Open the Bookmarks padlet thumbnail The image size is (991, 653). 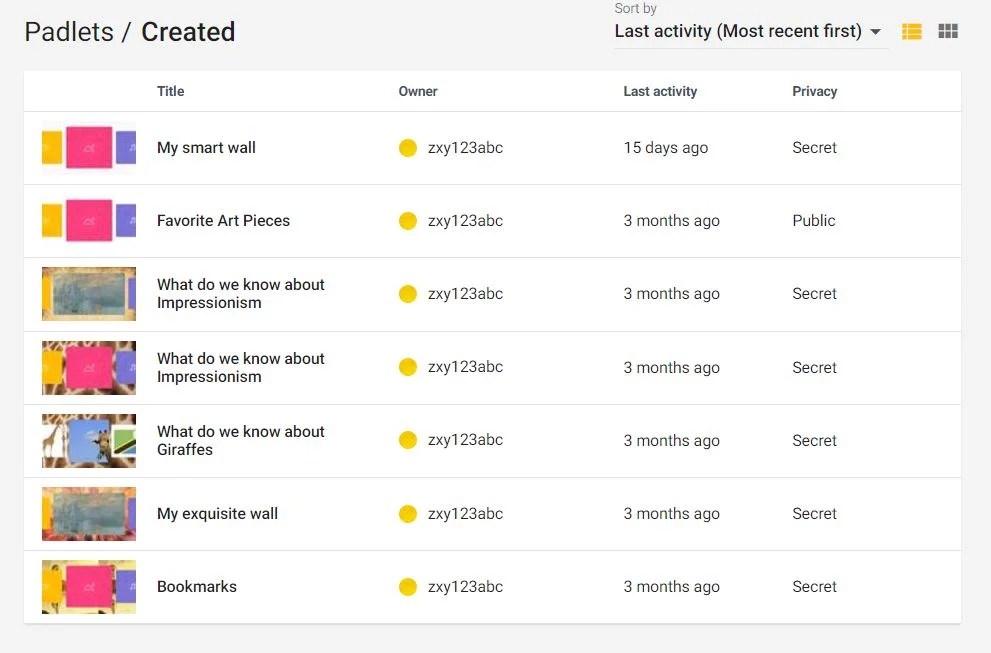[x=89, y=587]
